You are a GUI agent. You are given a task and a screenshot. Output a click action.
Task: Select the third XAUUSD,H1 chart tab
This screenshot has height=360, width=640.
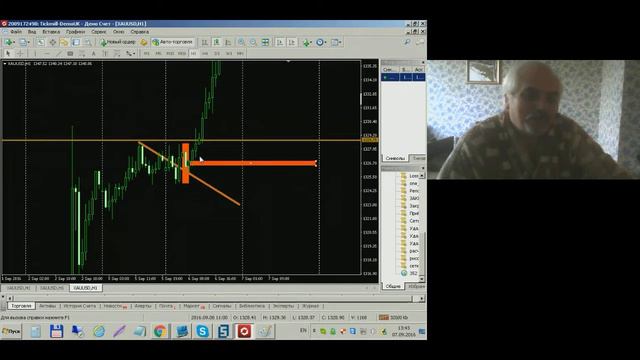(86, 288)
